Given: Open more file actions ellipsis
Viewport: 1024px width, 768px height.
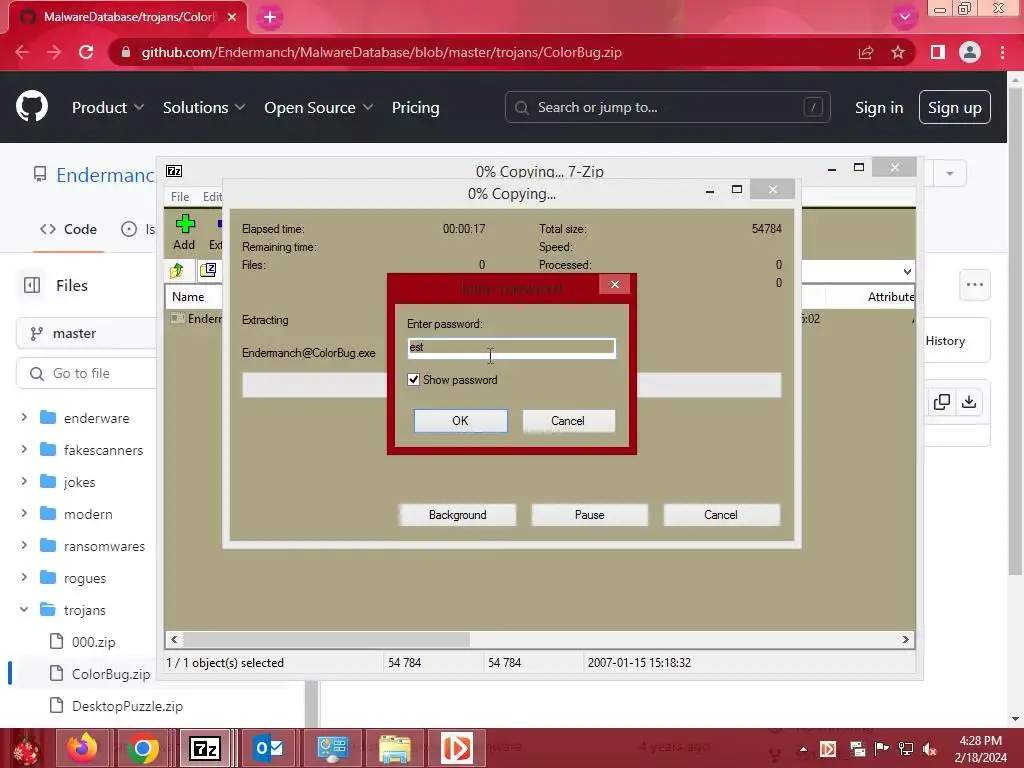Looking at the screenshot, I should (975, 285).
